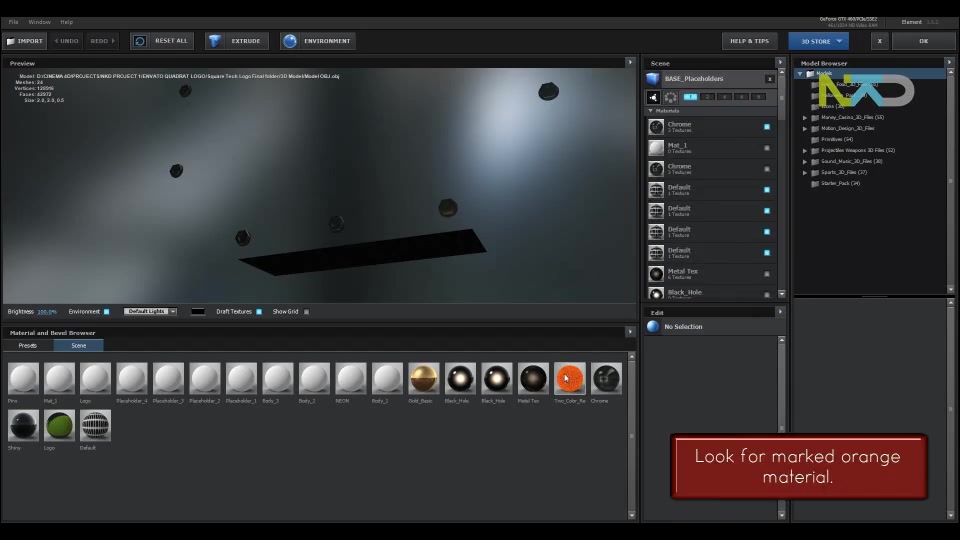The image size is (960, 540).
Task: Select the Gold_Basic material sphere
Action: pyautogui.click(x=424, y=378)
